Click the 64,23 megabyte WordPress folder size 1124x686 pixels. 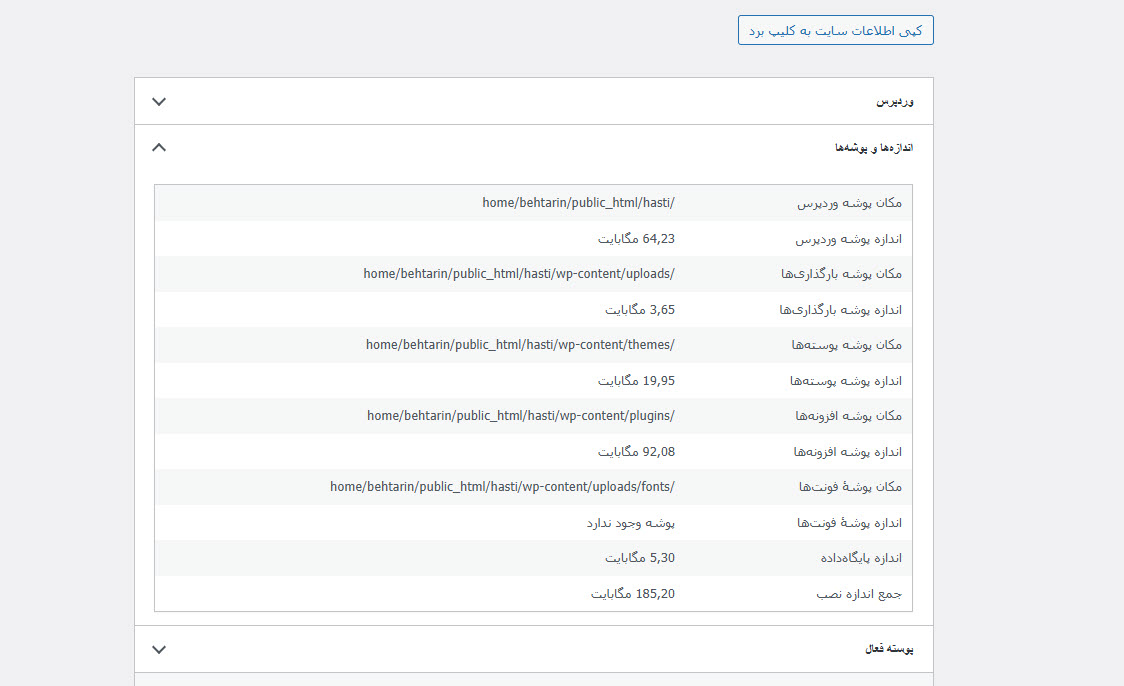tap(636, 239)
